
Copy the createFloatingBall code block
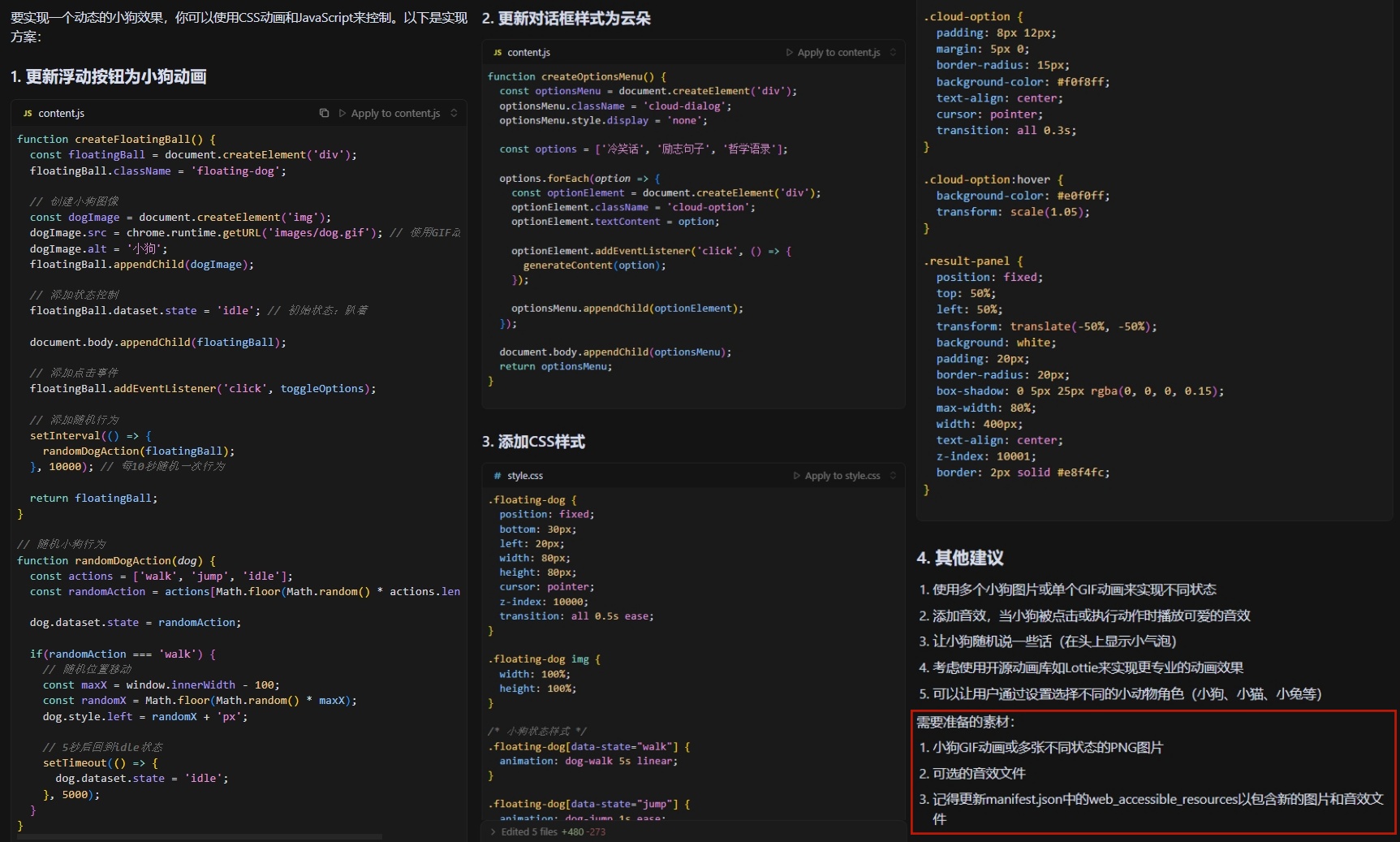pyautogui.click(x=324, y=113)
